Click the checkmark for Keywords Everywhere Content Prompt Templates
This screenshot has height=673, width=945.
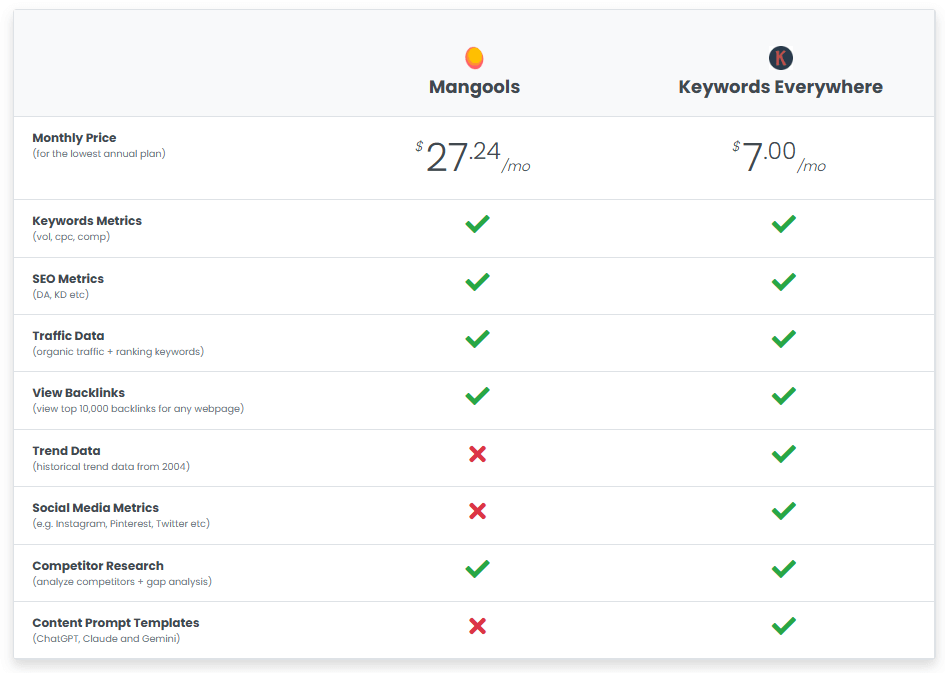(x=784, y=625)
